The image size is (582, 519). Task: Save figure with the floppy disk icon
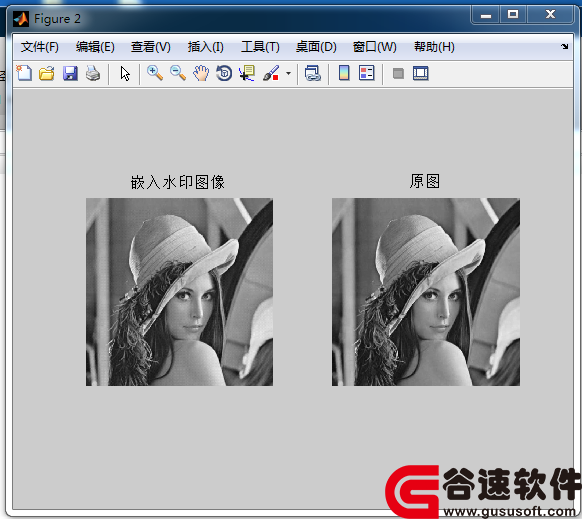[x=70, y=73]
